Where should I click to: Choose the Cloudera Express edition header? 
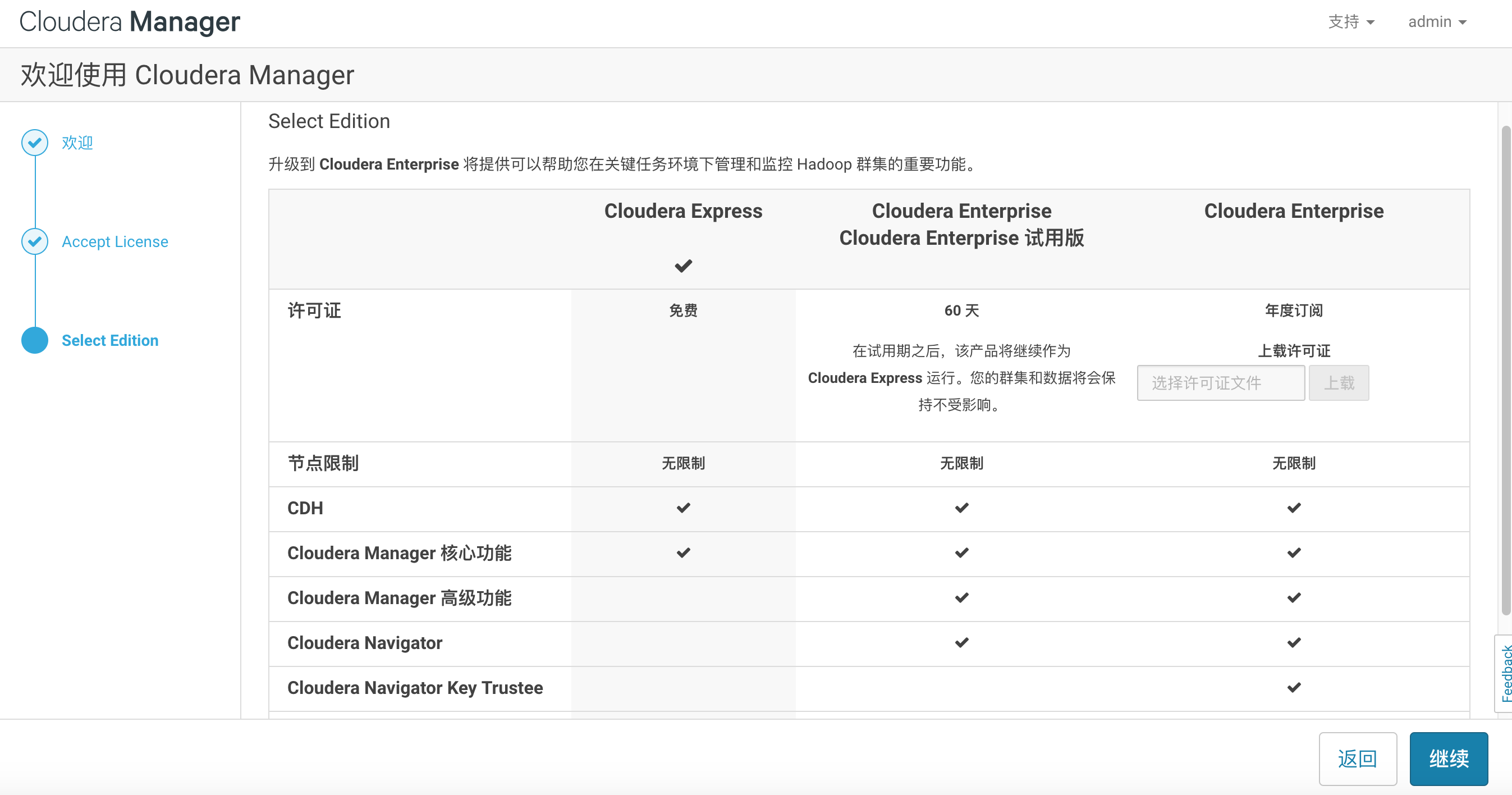coord(683,211)
